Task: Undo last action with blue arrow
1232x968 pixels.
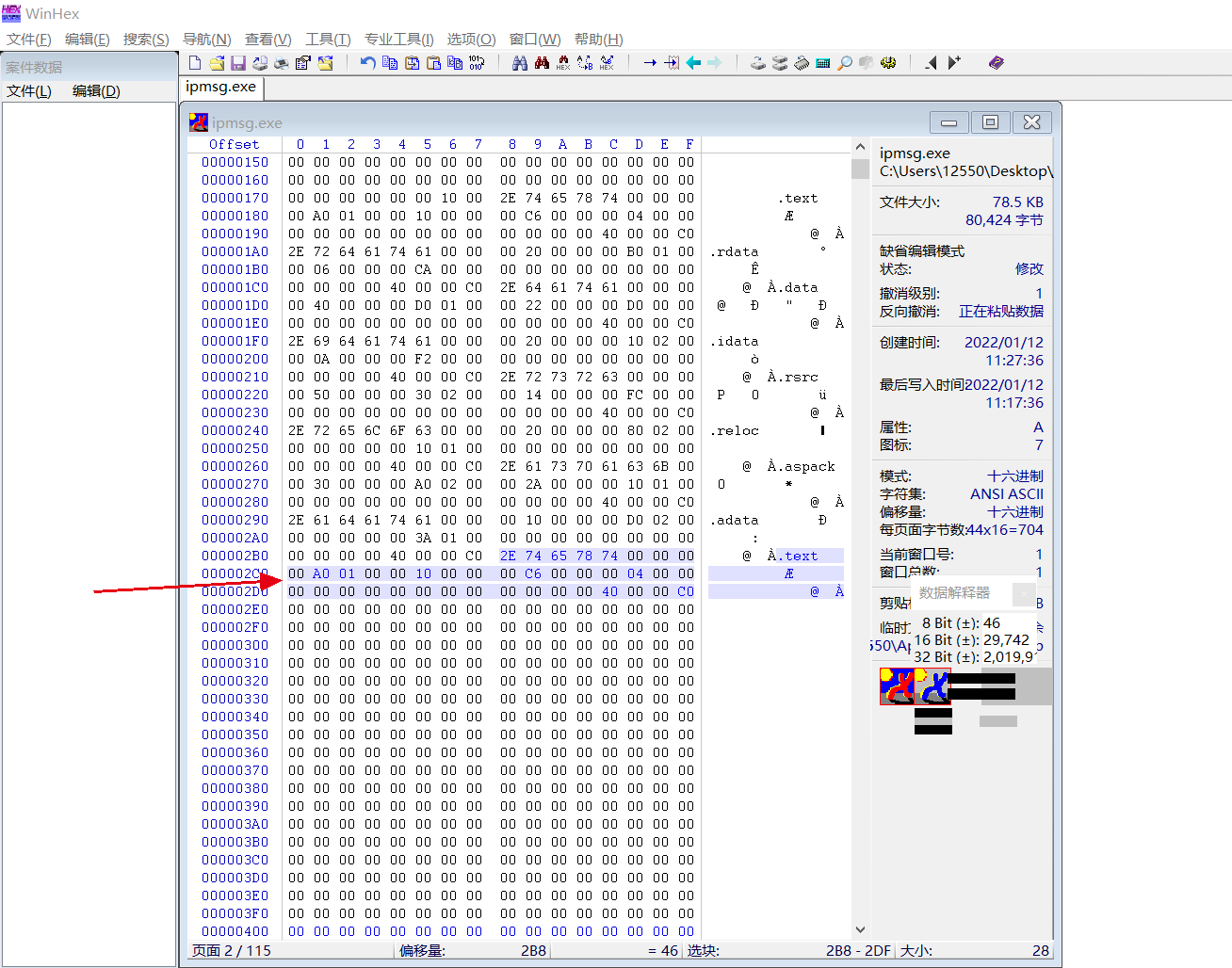Action: (x=367, y=63)
